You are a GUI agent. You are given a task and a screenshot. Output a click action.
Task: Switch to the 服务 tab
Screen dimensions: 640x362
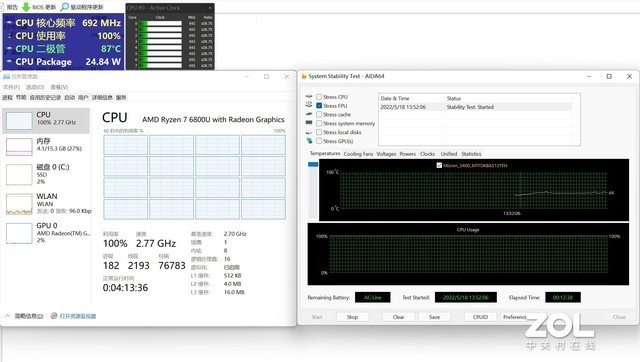[121, 97]
